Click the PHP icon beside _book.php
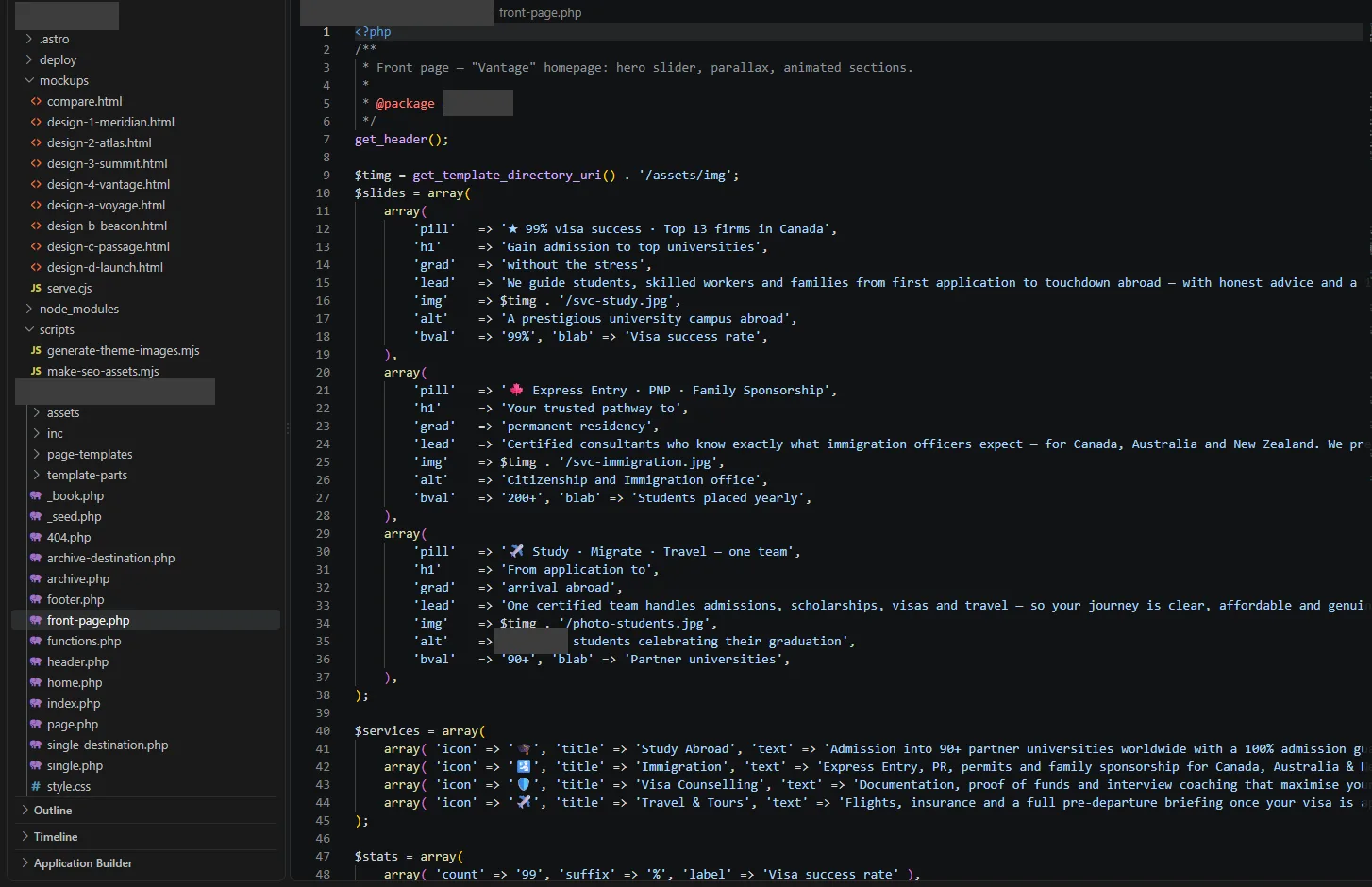Screen dimensions: 1372x887 click(x=36, y=495)
